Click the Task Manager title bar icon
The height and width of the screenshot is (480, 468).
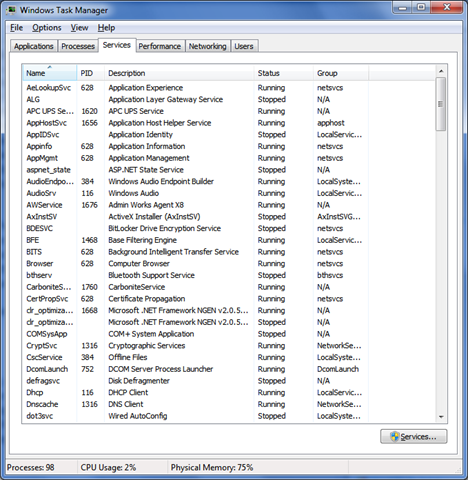pos(11,10)
